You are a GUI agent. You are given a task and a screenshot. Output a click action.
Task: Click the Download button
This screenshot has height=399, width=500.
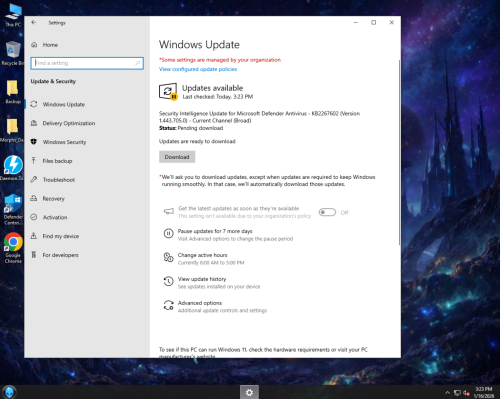[177, 157]
